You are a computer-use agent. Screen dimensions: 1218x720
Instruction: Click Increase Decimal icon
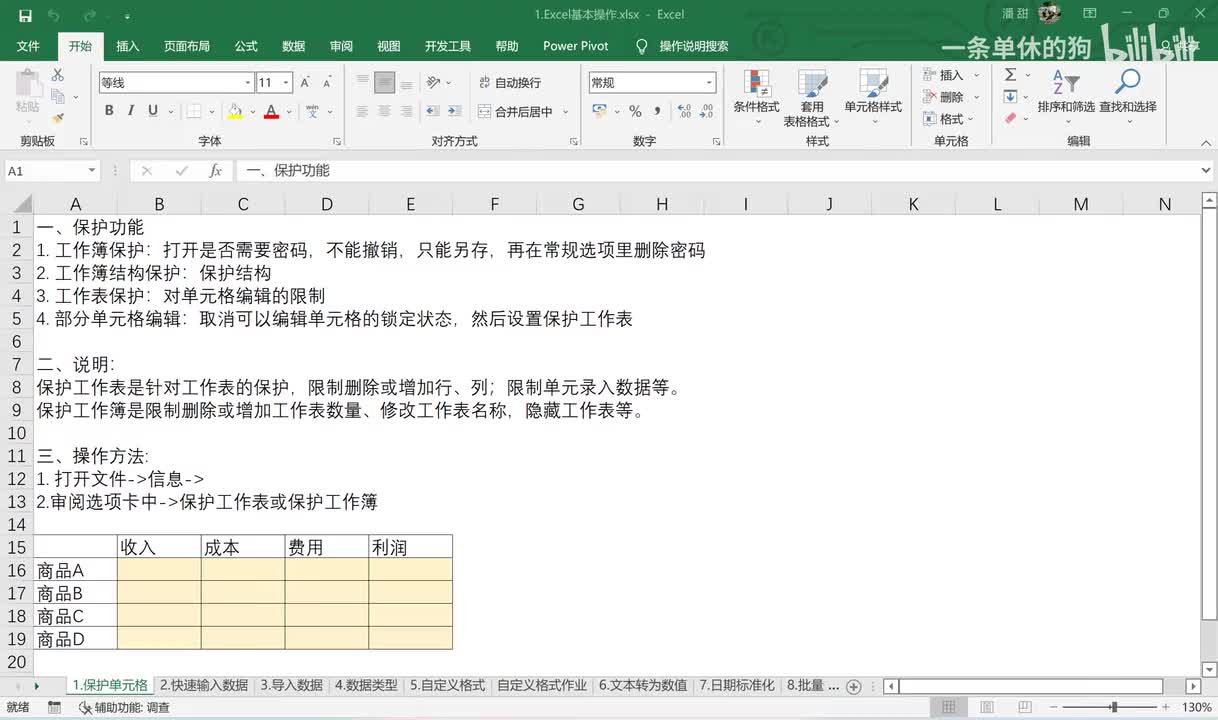pos(685,111)
